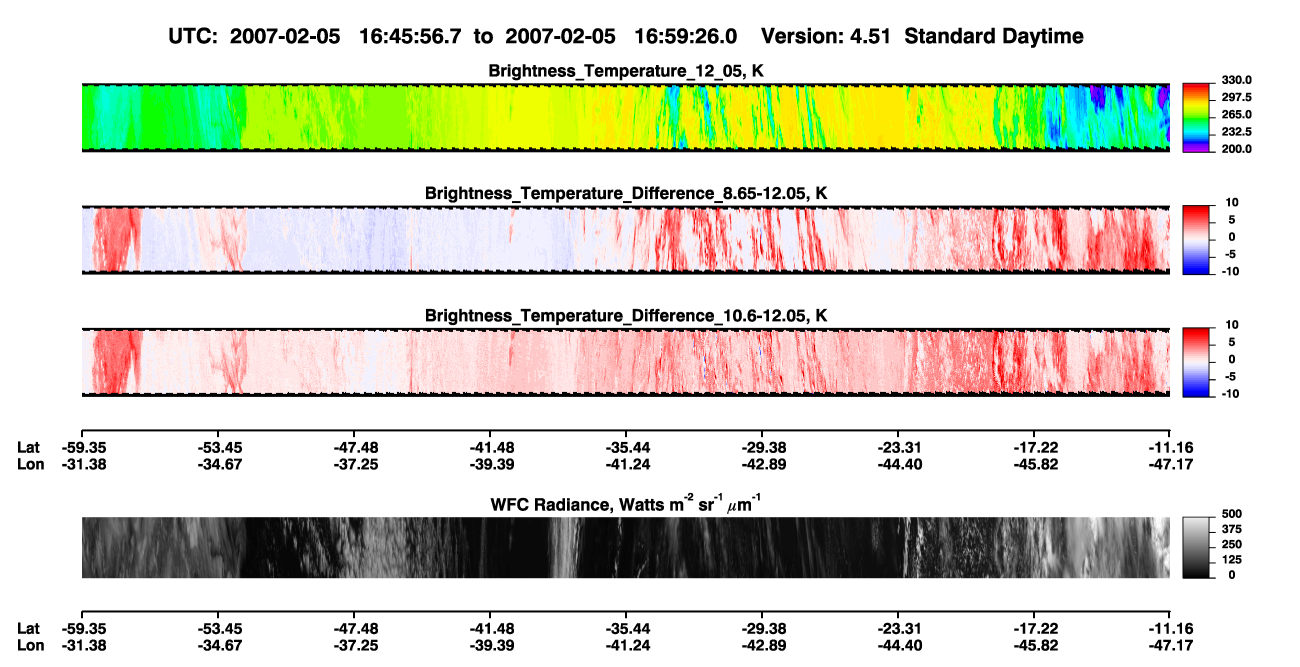This screenshot has height=667, width=1300.
Task: Click upper axis longitude value -37.25
Action: pyautogui.click(x=354, y=465)
